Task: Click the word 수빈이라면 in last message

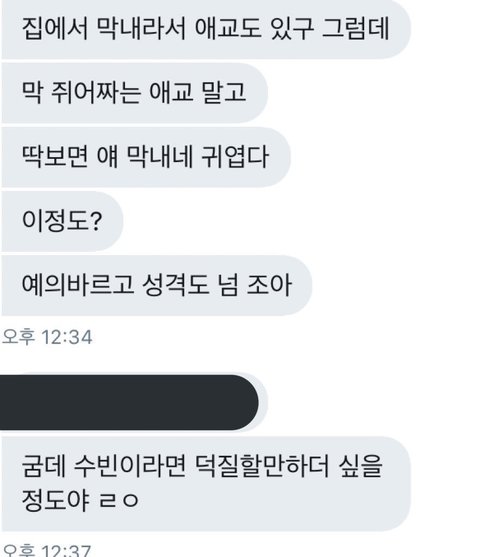Action: pyautogui.click(x=130, y=466)
